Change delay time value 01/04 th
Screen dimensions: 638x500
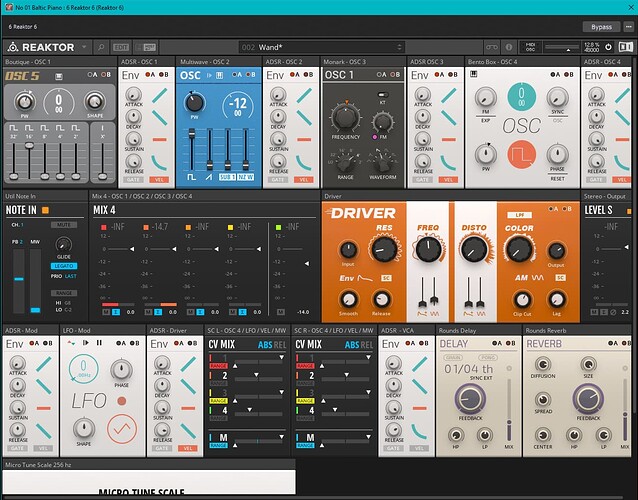click(468, 369)
